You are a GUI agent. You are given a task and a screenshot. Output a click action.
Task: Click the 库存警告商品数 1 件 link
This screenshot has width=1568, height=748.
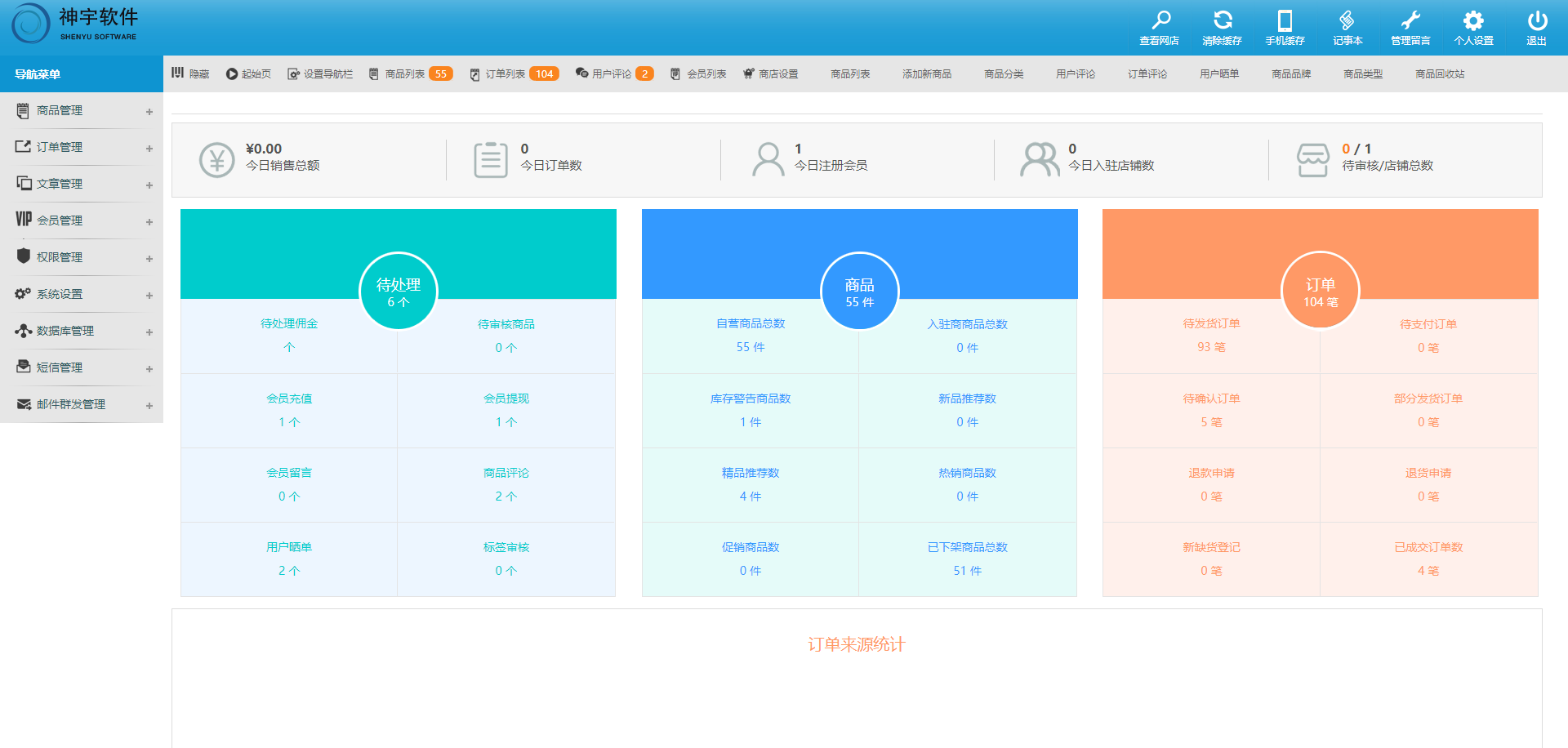[x=751, y=411]
